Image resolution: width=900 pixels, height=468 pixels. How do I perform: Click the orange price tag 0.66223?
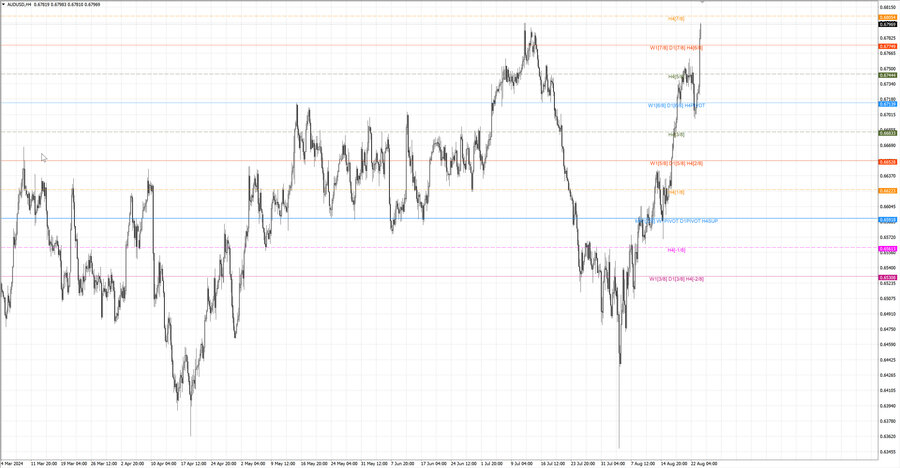coord(888,191)
